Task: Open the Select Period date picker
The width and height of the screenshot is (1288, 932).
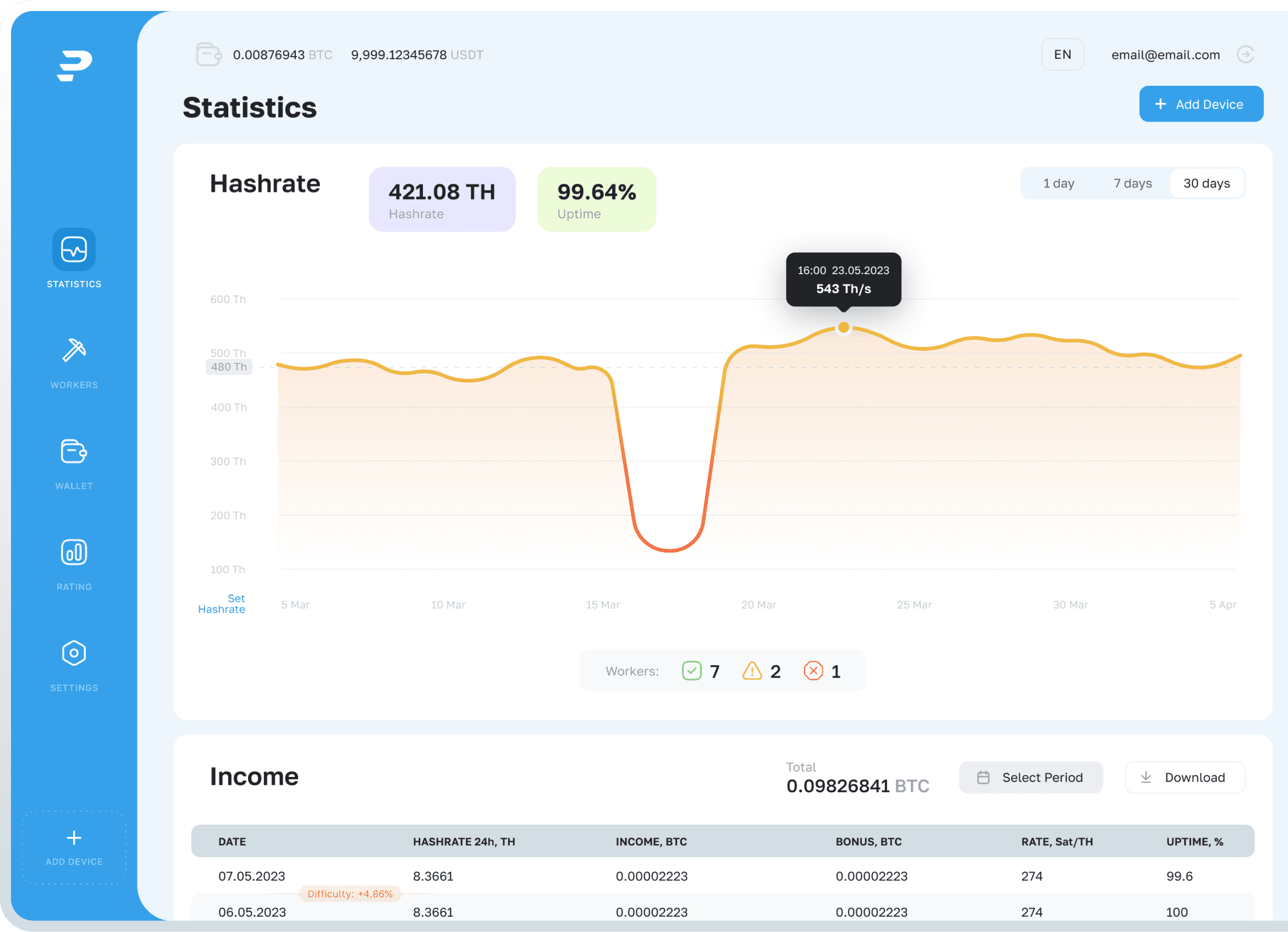Action: [x=1030, y=777]
